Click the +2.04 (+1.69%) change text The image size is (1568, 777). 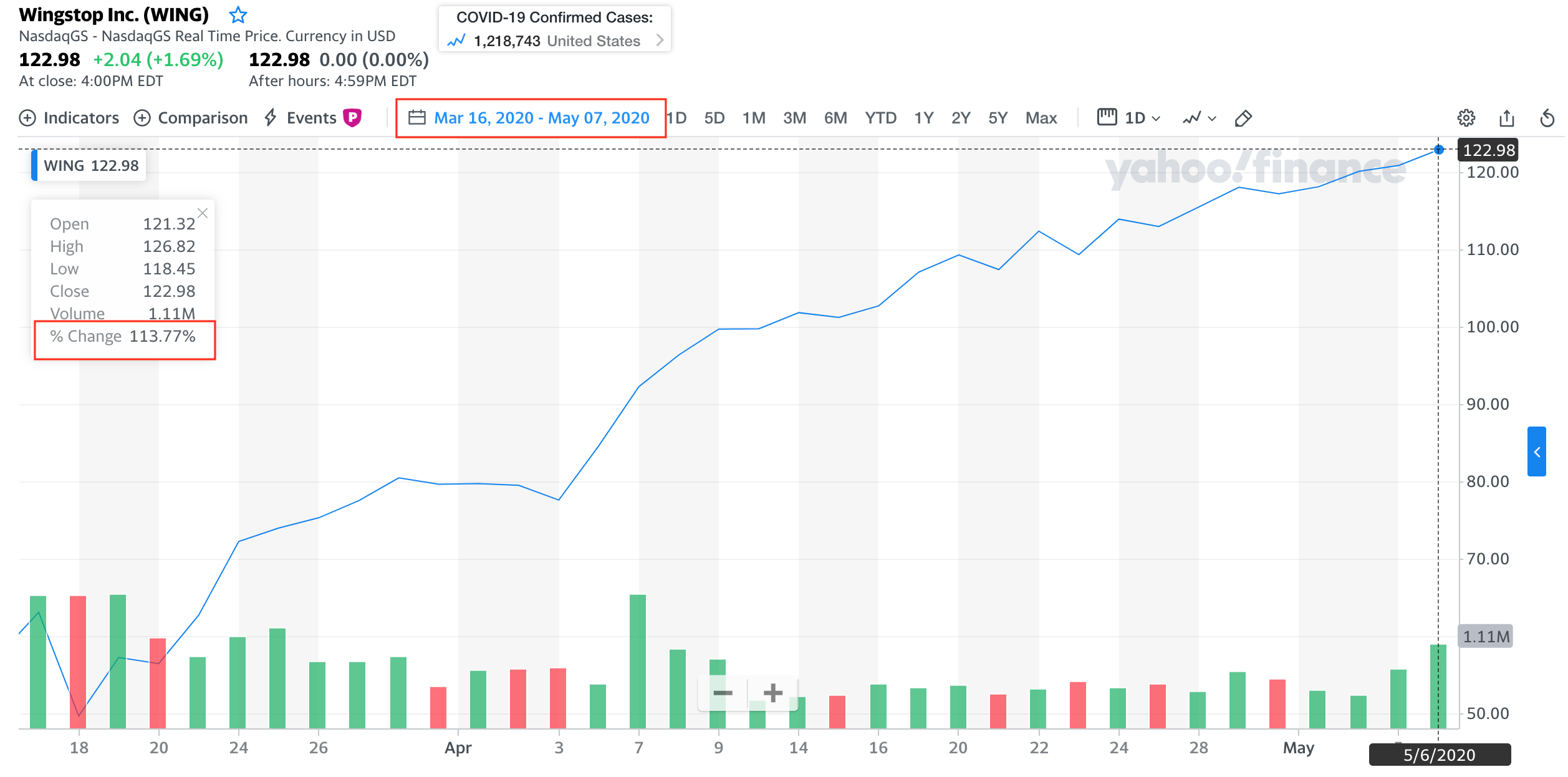click(158, 60)
